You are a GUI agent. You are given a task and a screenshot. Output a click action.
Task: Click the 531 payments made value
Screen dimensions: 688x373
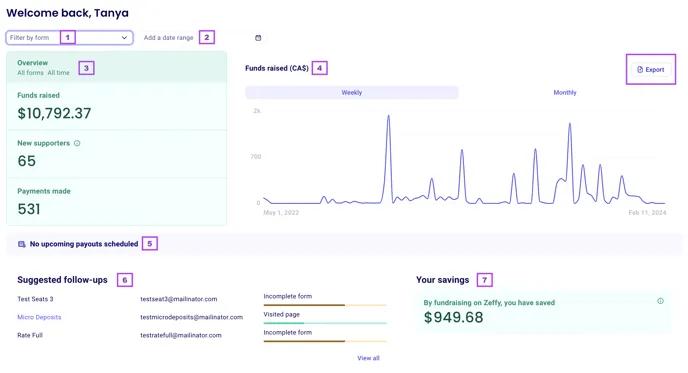pyautogui.click(x=29, y=209)
